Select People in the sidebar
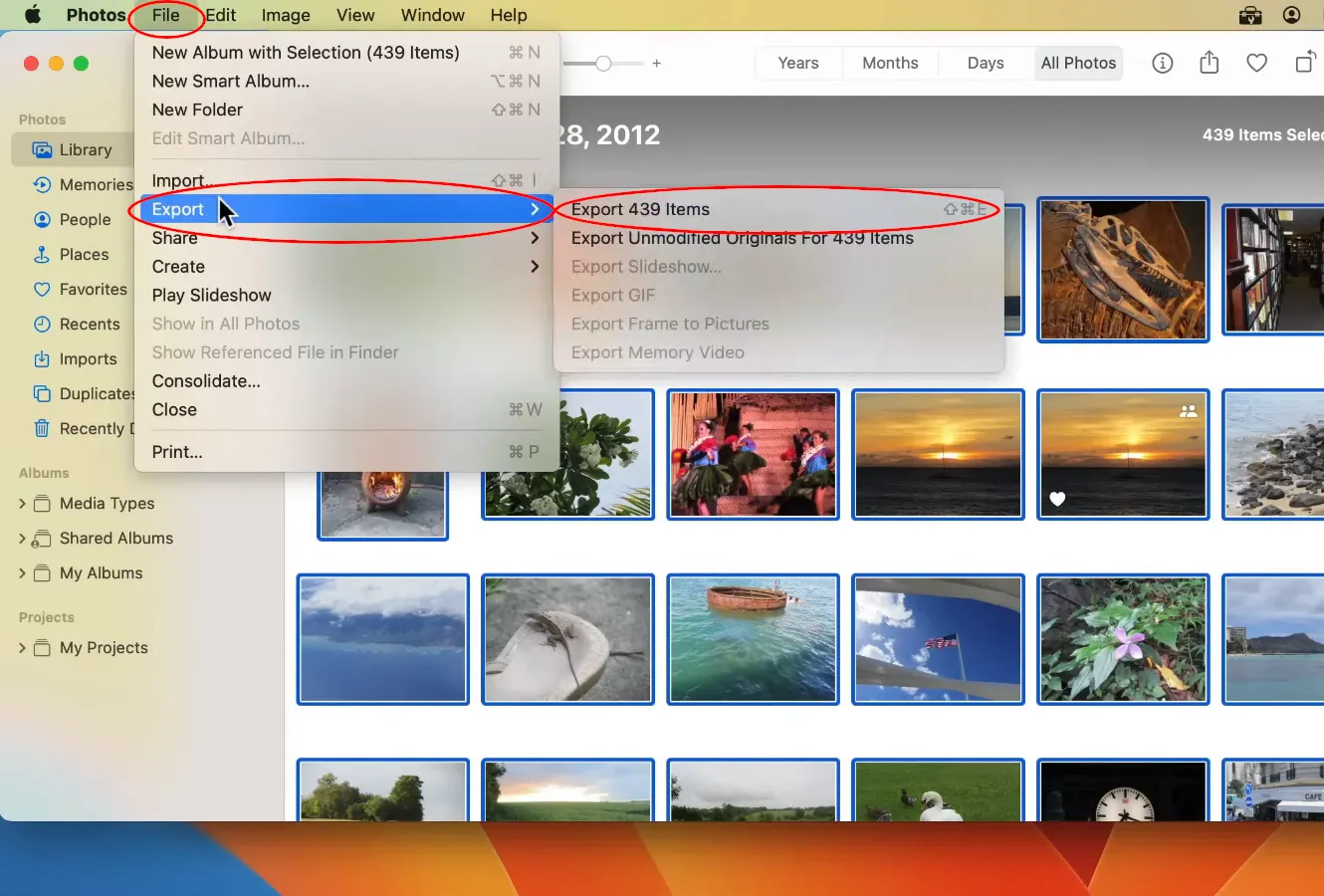The image size is (1324, 896). (78, 219)
